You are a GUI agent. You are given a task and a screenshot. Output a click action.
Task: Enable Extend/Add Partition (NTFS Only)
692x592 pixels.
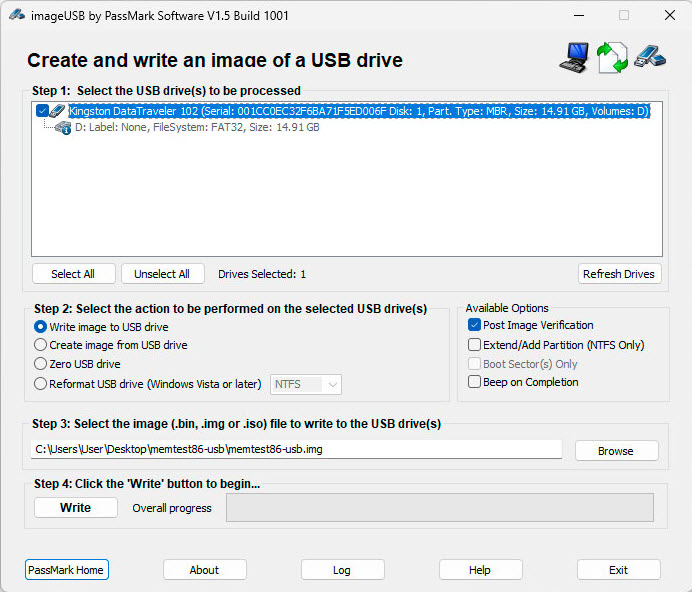click(x=475, y=345)
